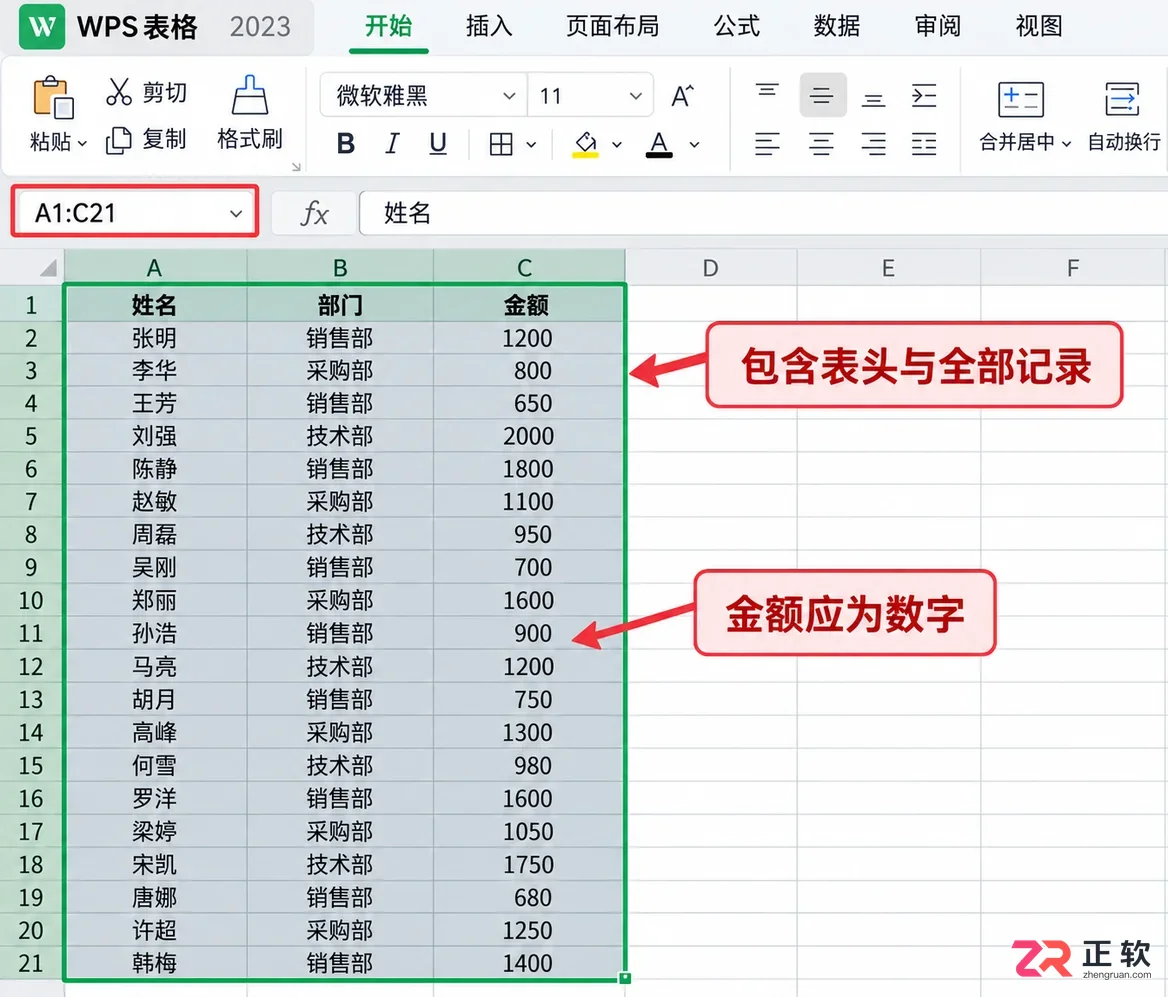The width and height of the screenshot is (1168, 997).
Task: Open the 审阅 tab
Action: click(x=937, y=26)
